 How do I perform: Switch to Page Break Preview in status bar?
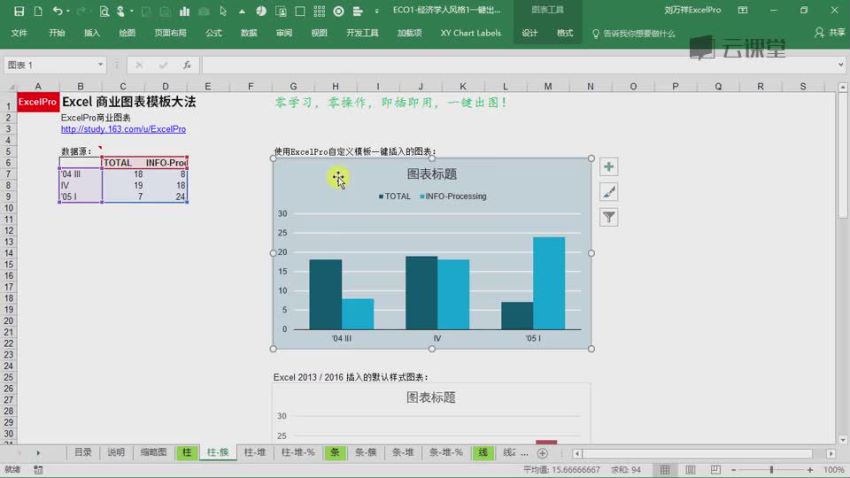pyautogui.click(x=716, y=470)
